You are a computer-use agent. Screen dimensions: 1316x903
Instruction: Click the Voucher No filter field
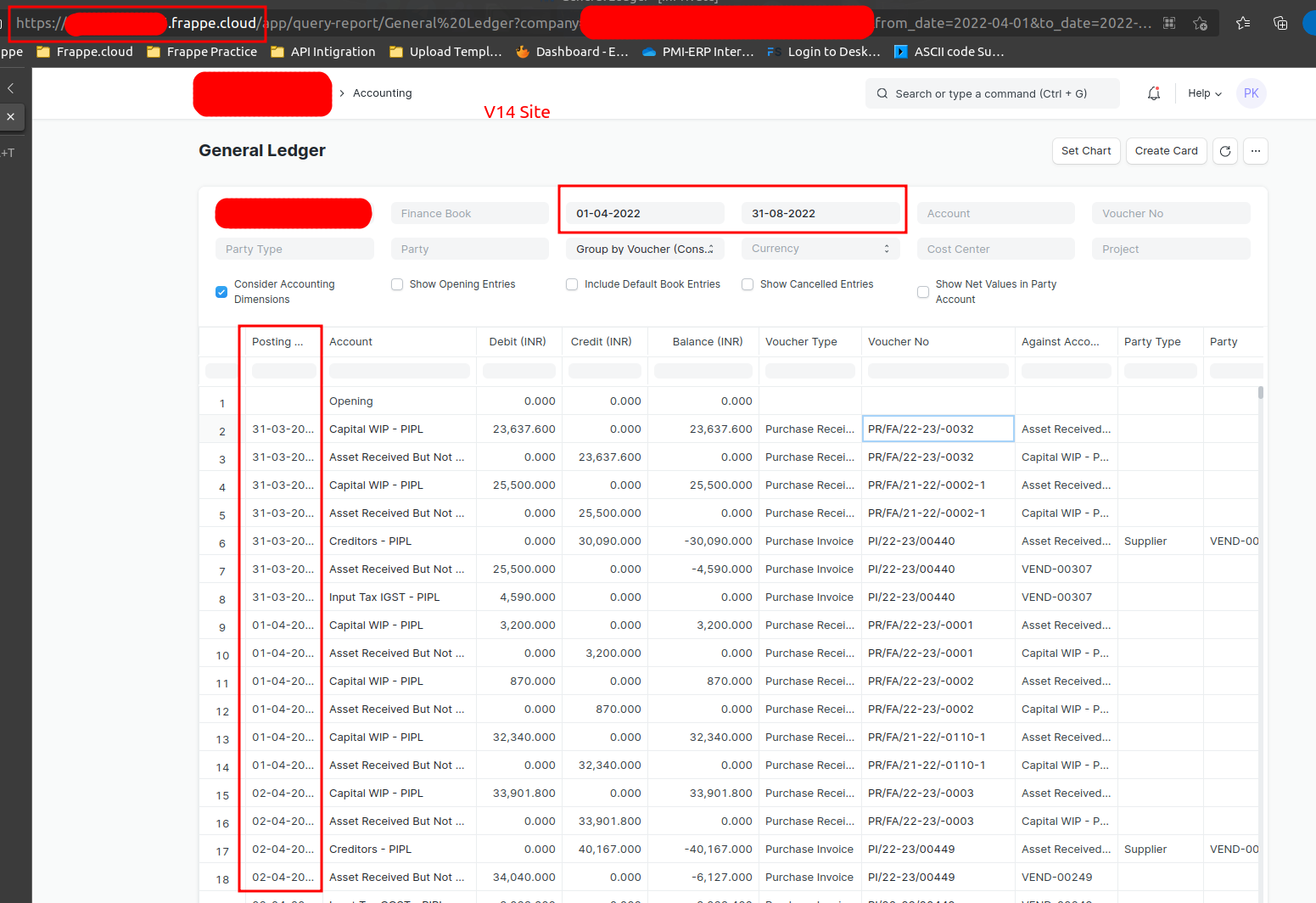point(1171,213)
